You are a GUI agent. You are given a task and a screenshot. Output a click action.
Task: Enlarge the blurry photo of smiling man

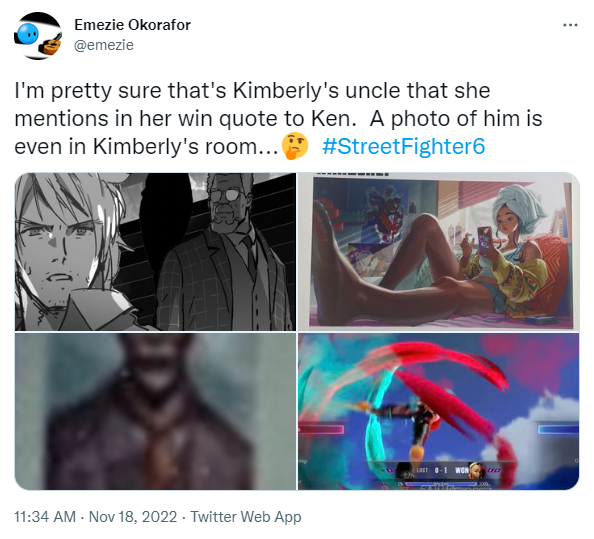click(155, 411)
